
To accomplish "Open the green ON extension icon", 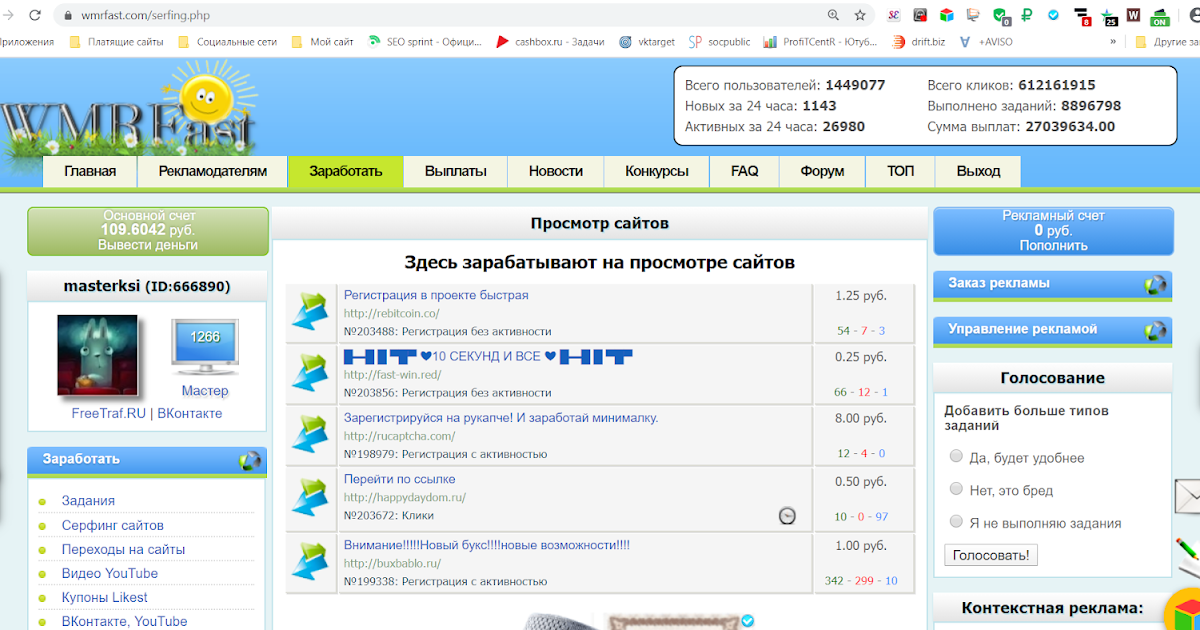I will 1160,16.
